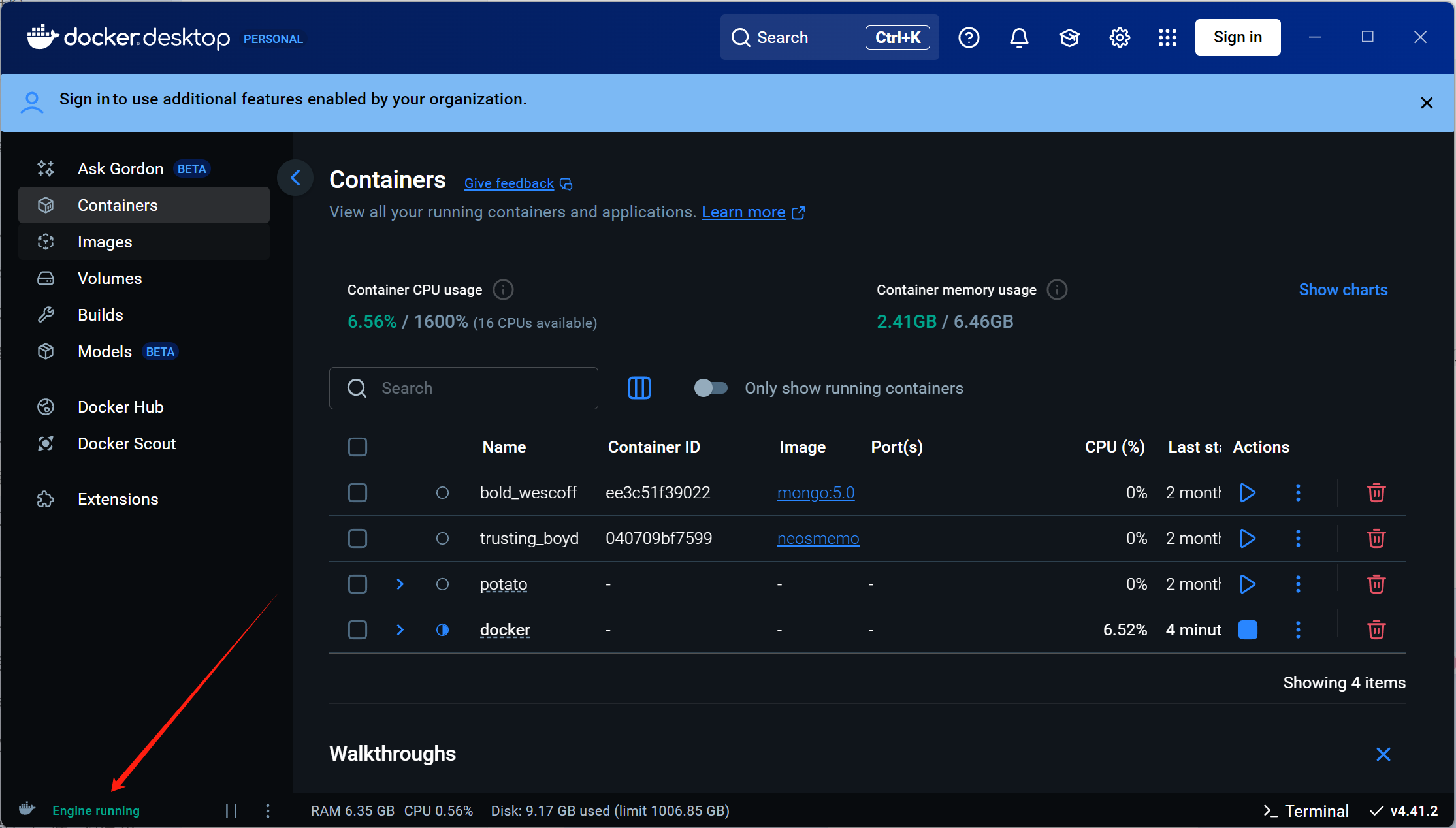Toggle Only show running containers
Screen dimensions: 1456x828
pyautogui.click(x=711, y=388)
